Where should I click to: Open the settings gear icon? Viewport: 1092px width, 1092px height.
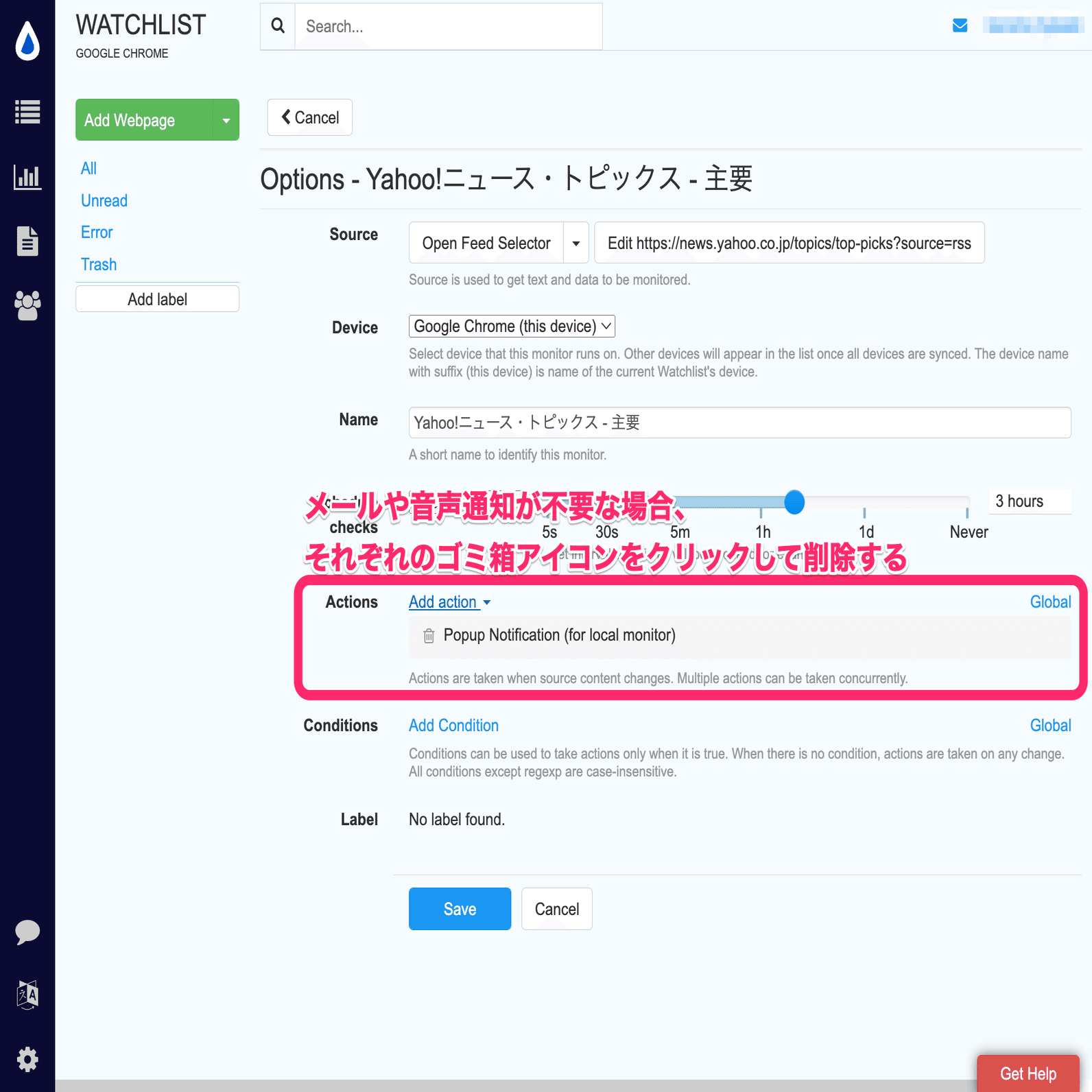[27, 1060]
